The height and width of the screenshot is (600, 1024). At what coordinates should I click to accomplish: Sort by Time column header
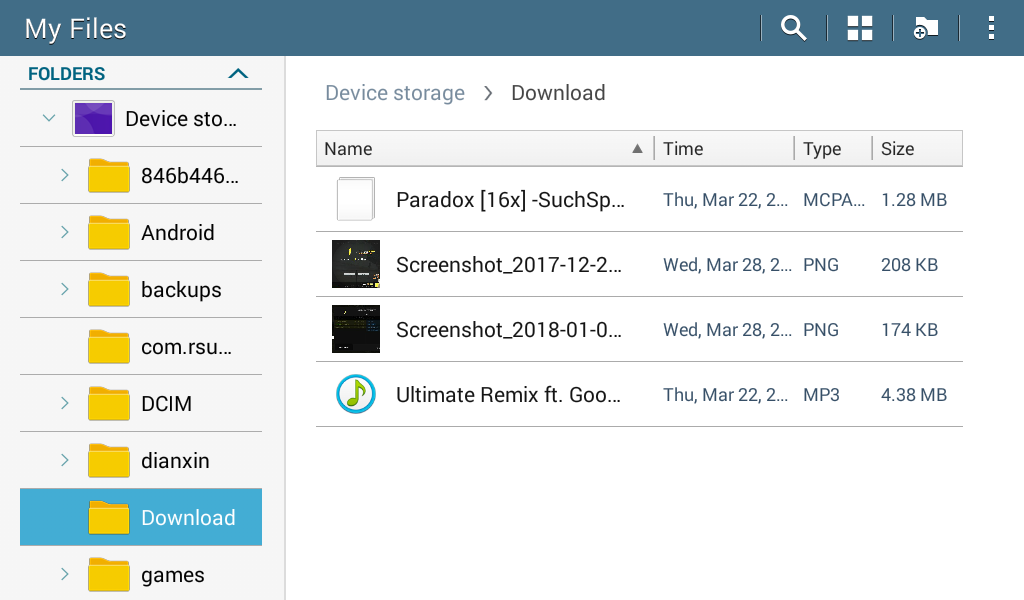[724, 148]
